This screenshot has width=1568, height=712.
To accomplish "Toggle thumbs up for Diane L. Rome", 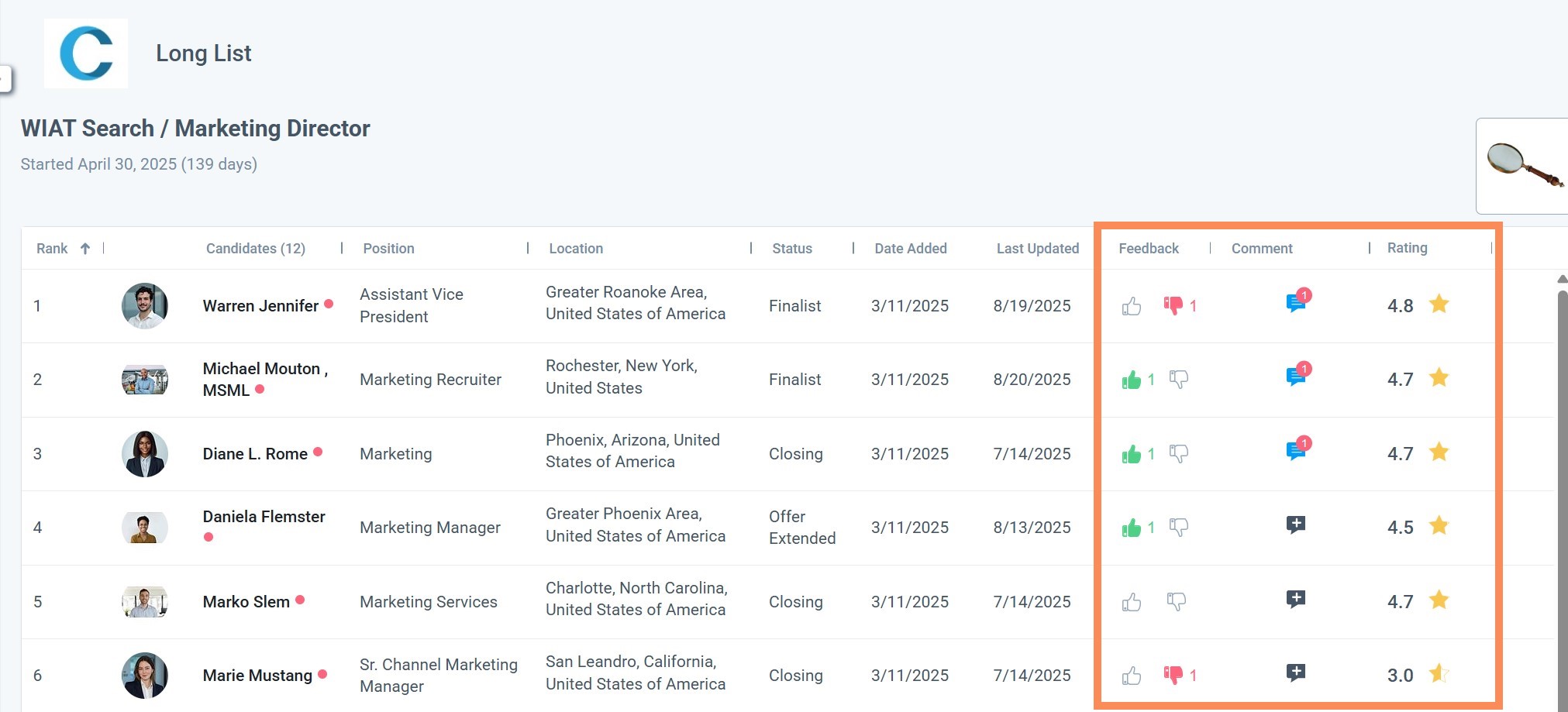I will (x=1132, y=454).
